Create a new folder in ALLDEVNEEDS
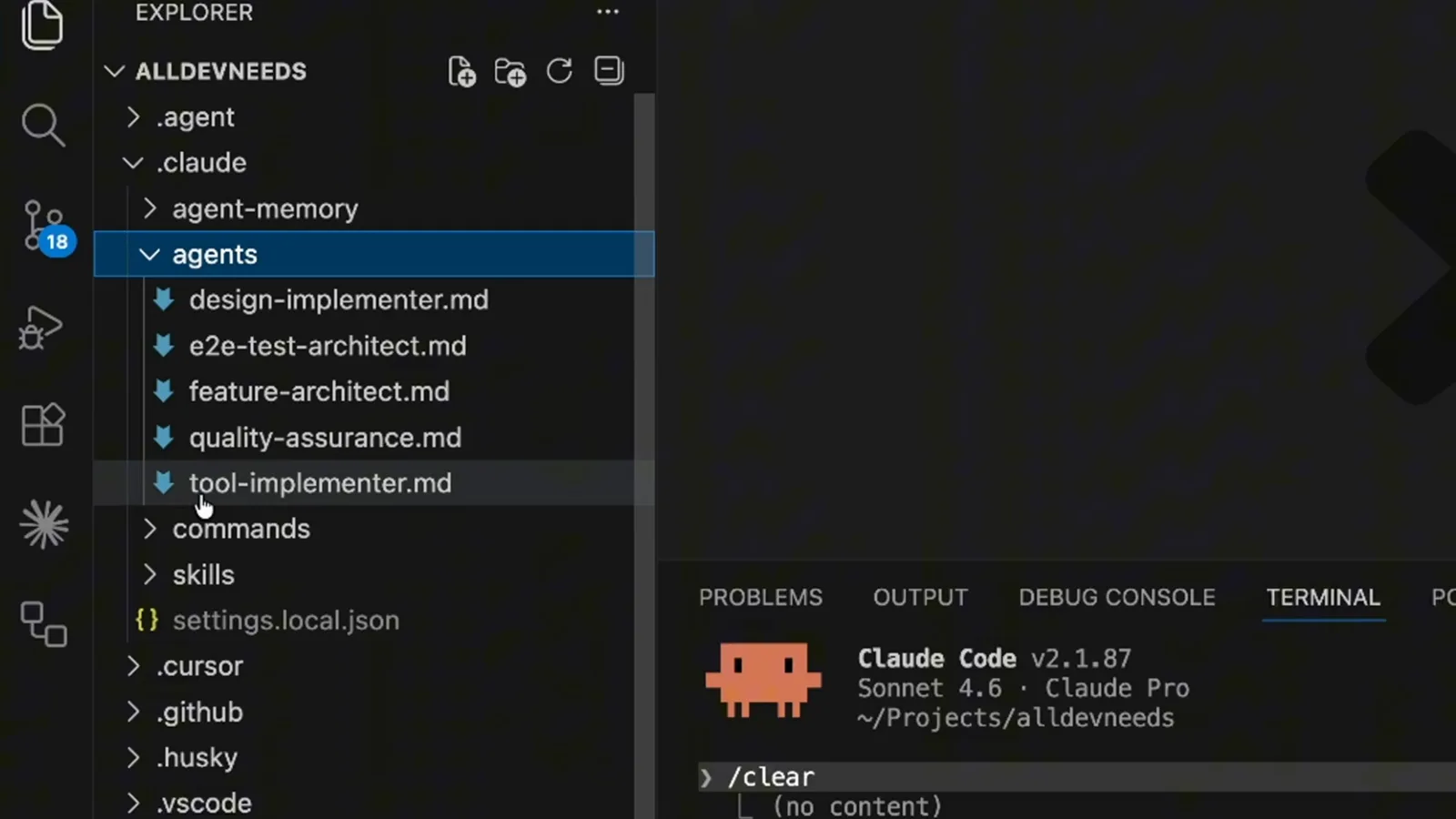This screenshot has width=1456, height=819. [x=511, y=71]
